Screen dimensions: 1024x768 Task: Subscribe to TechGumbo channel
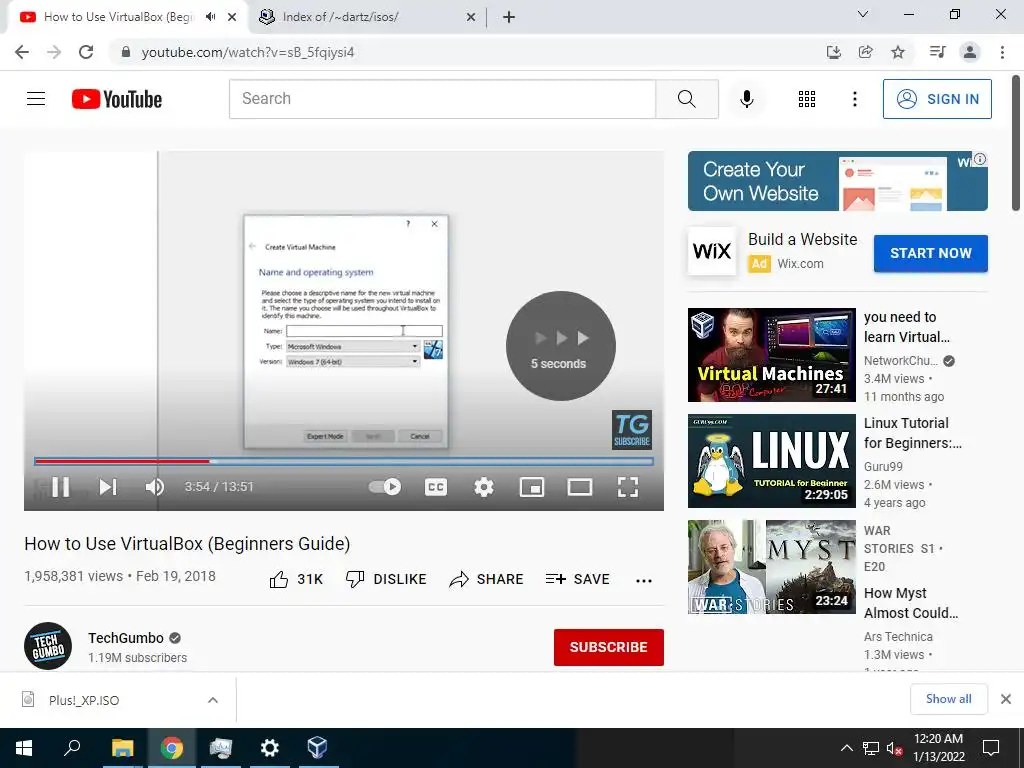pos(609,647)
